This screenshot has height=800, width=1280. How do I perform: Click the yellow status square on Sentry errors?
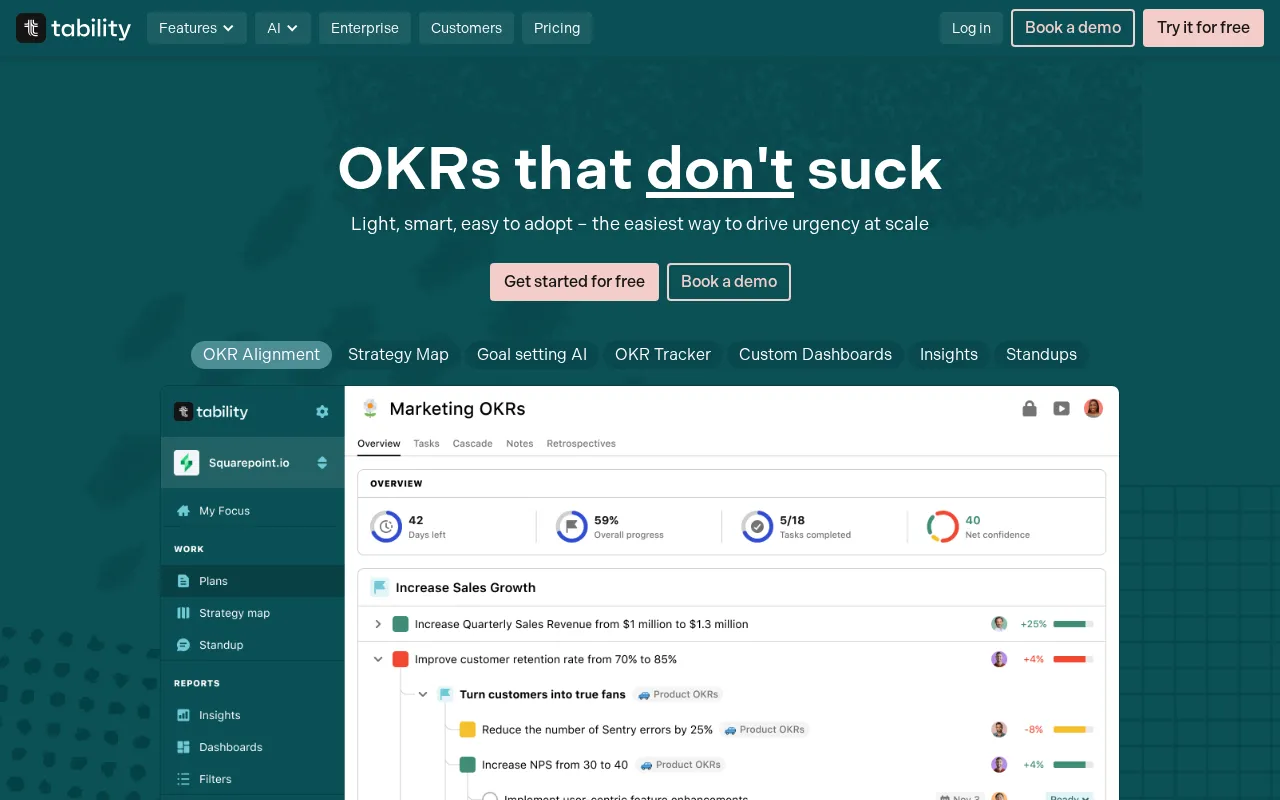[x=467, y=729]
